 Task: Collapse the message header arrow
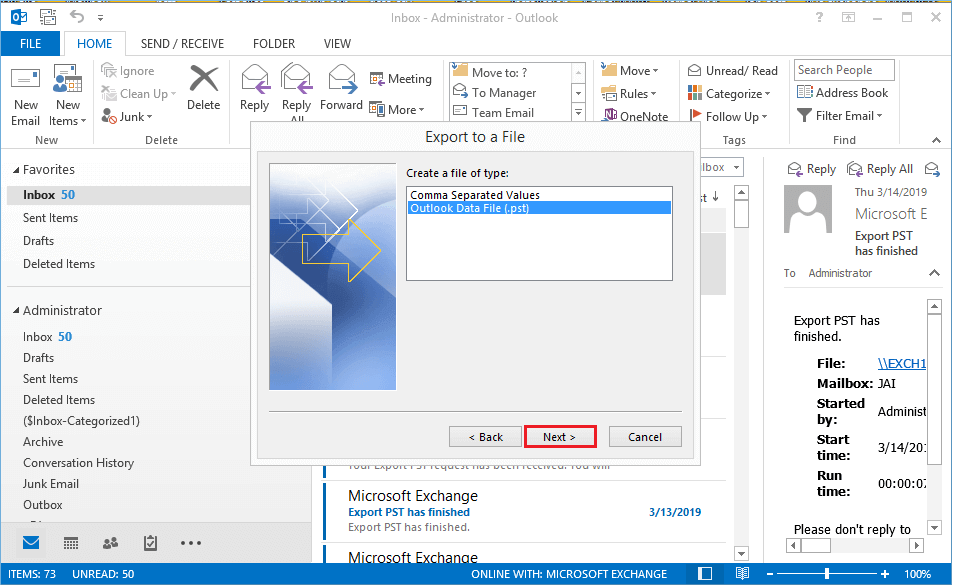934,273
